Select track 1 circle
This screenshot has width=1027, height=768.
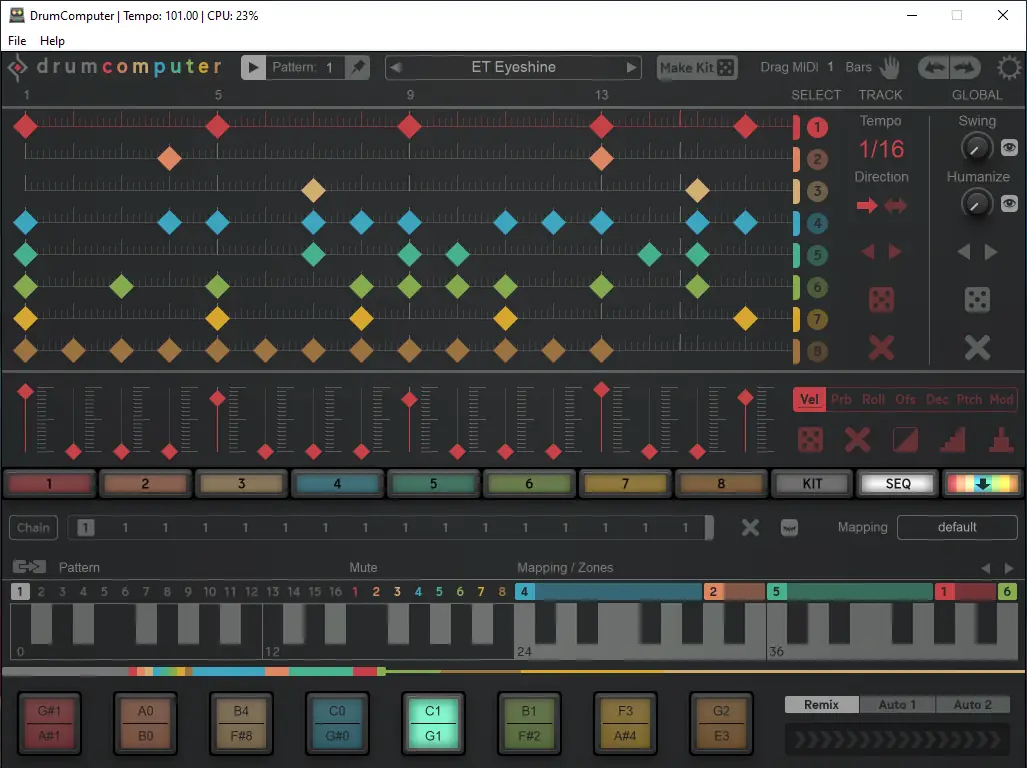pos(817,127)
